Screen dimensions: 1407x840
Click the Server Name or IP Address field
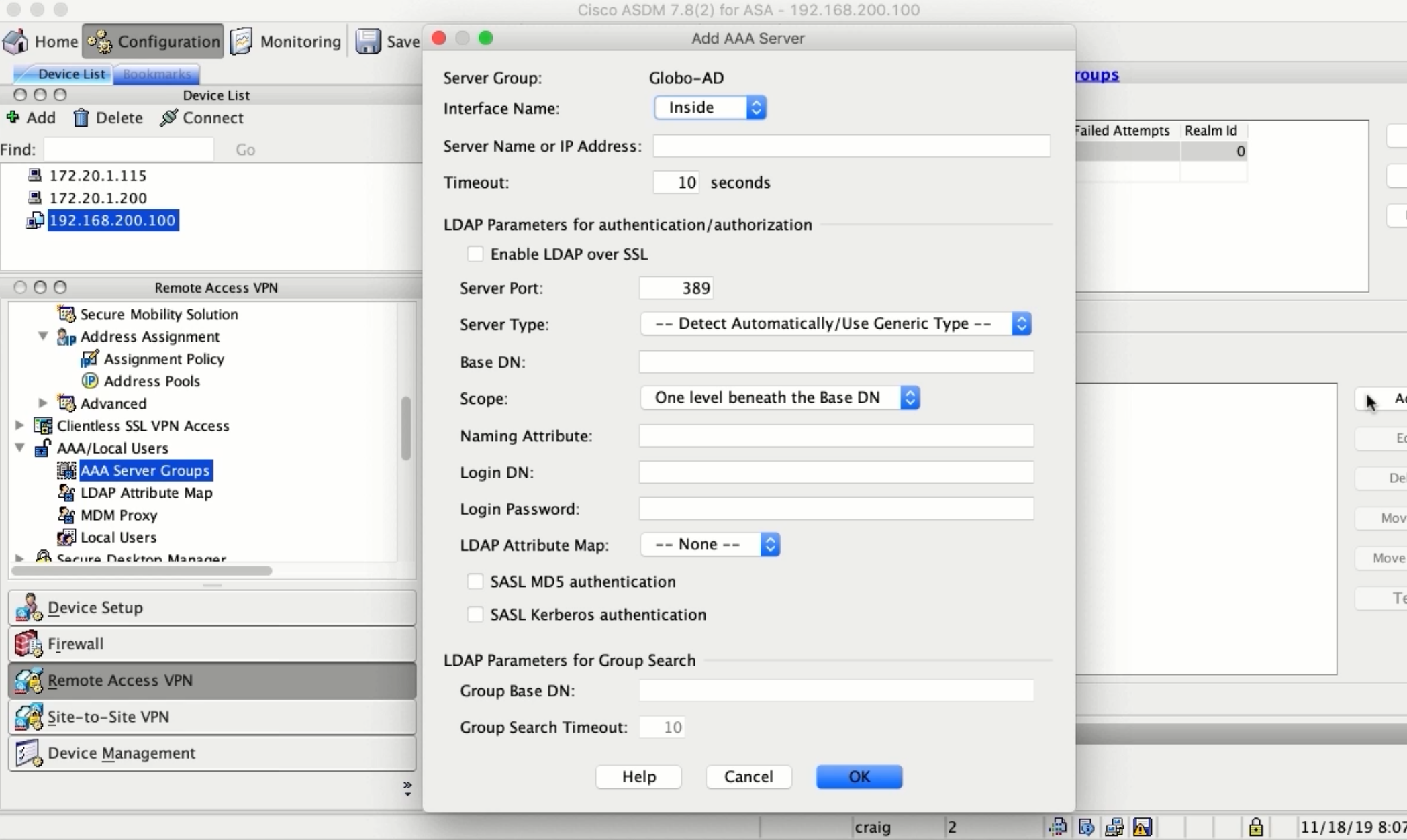[x=852, y=146]
